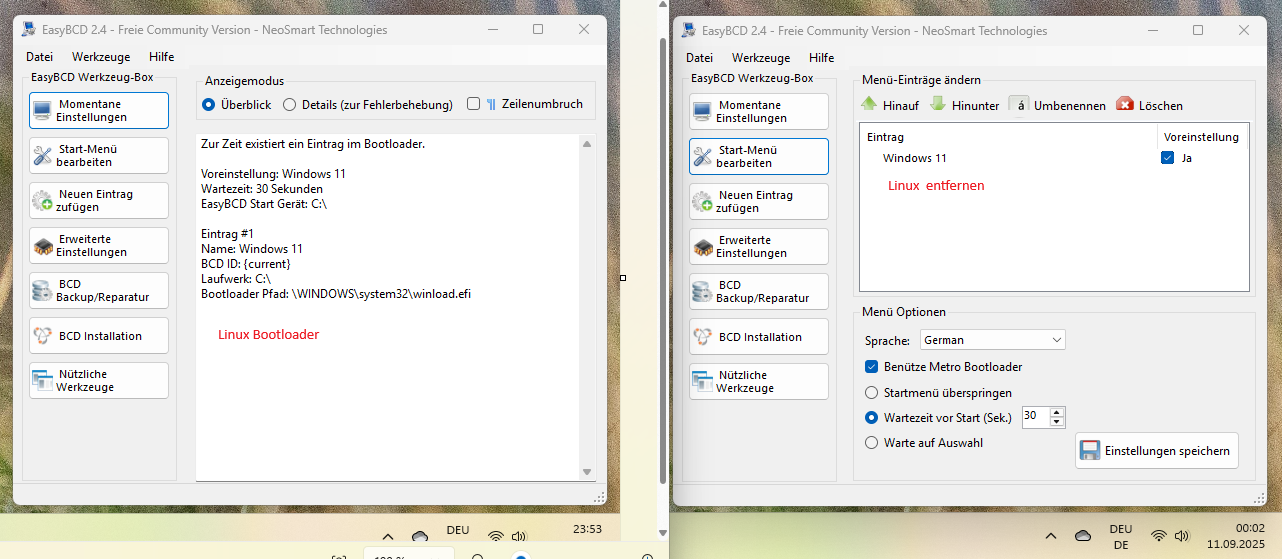The height and width of the screenshot is (559, 1282).
Task: Click the cloud tray icon on the left taskbar
Action: 420,537
